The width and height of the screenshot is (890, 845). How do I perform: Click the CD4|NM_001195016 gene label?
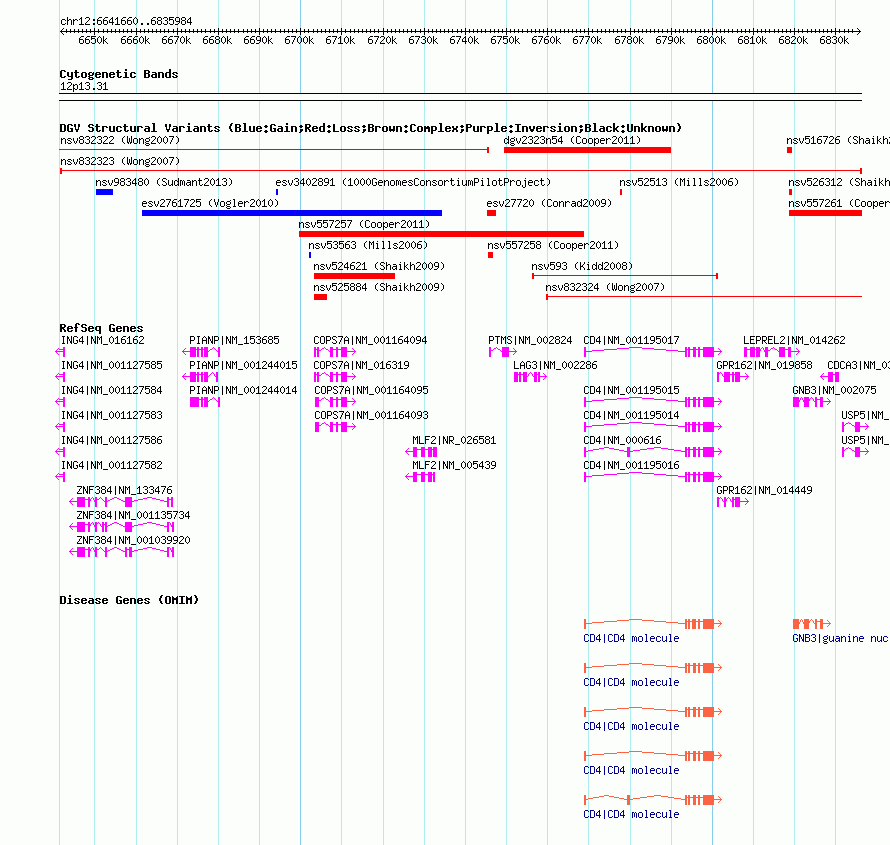(631, 465)
